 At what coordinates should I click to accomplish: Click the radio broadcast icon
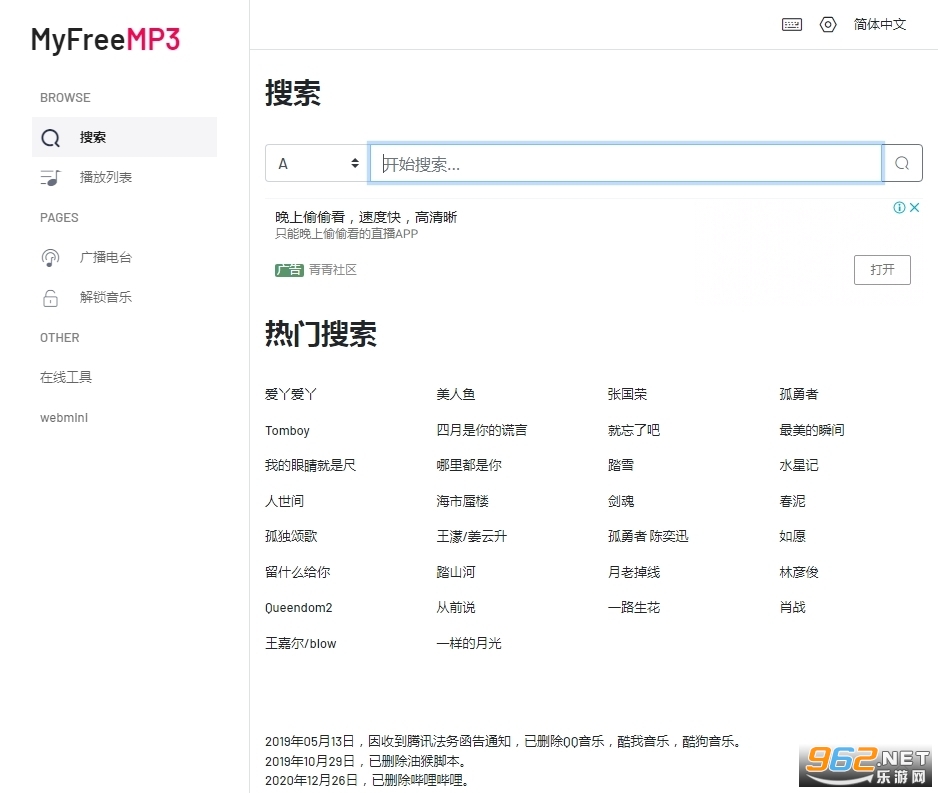click(x=50, y=258)
